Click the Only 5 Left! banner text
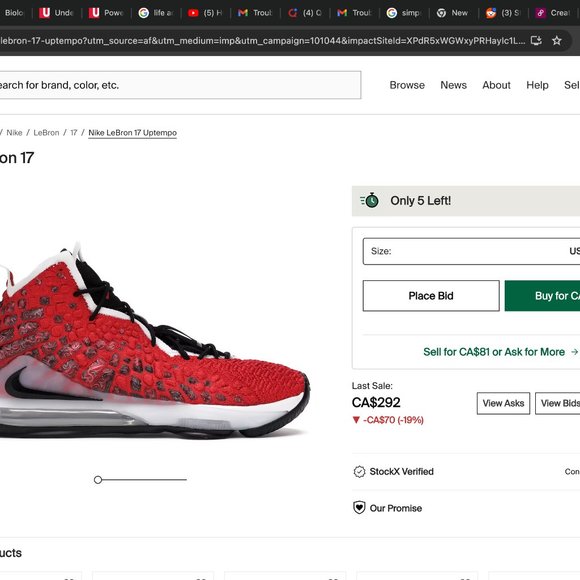 pos(421,201)
